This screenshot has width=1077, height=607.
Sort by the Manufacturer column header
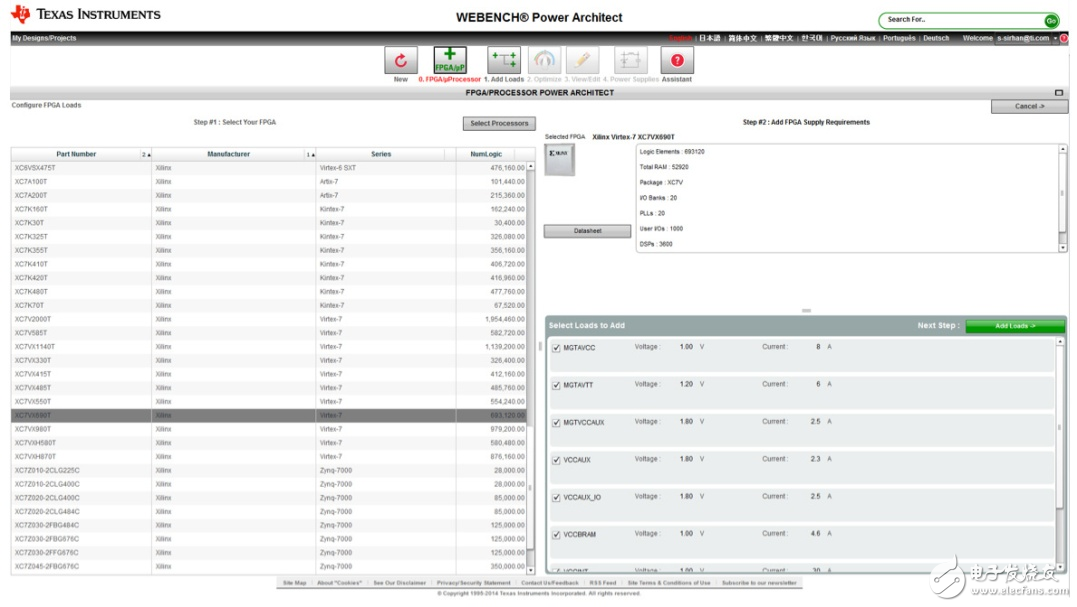229,154
